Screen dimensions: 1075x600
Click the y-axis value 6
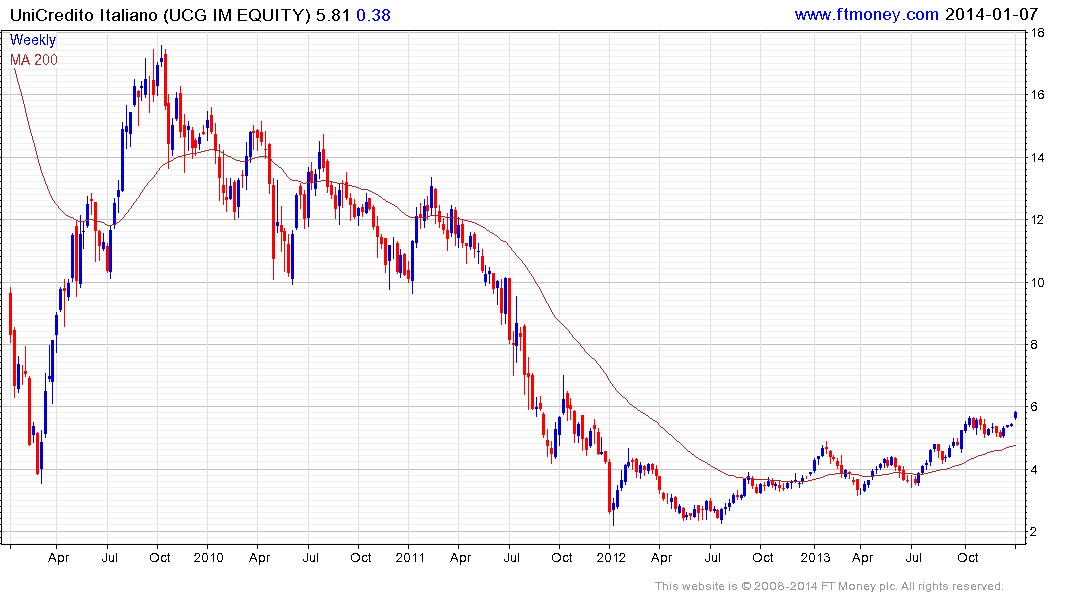point(1035,407)
